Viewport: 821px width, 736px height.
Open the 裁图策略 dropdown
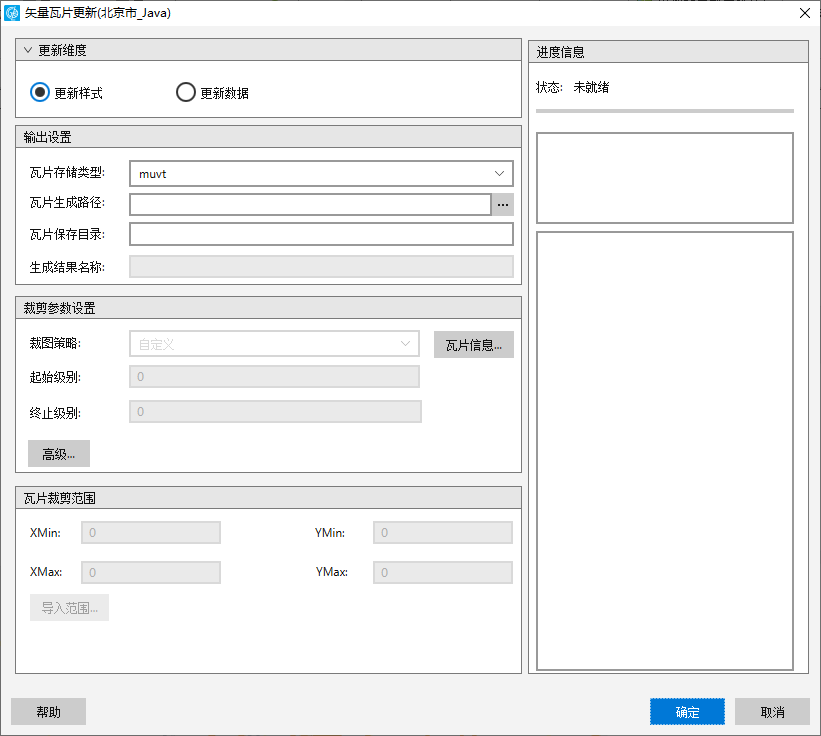(x=274, y=344)
